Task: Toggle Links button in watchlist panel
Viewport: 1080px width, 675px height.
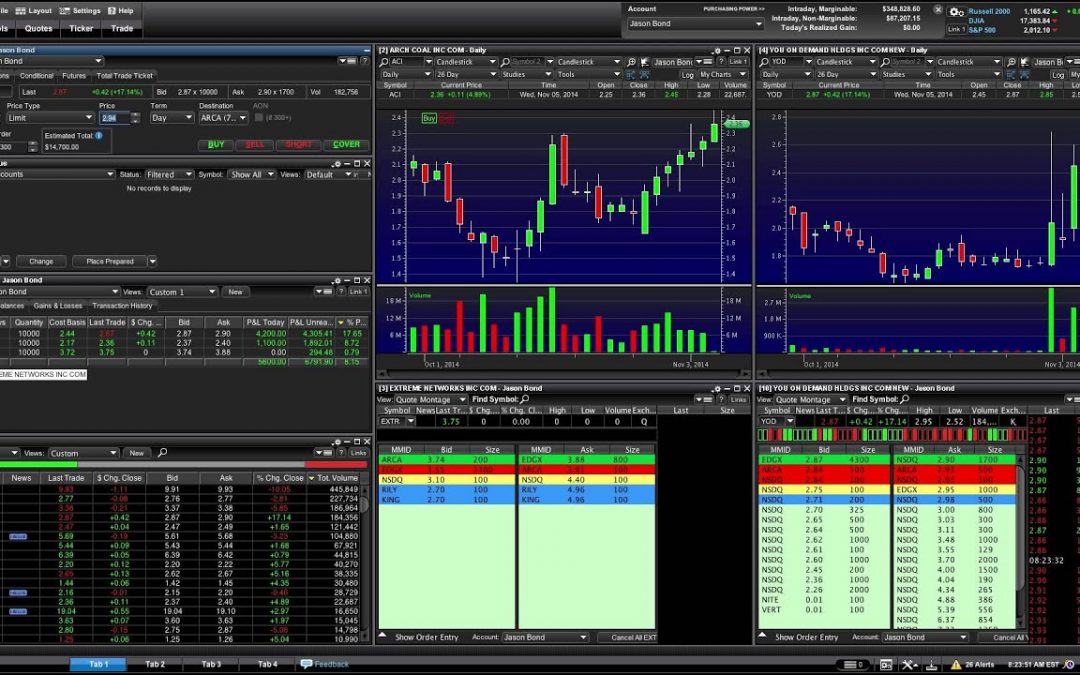Action: click(358, 453)
